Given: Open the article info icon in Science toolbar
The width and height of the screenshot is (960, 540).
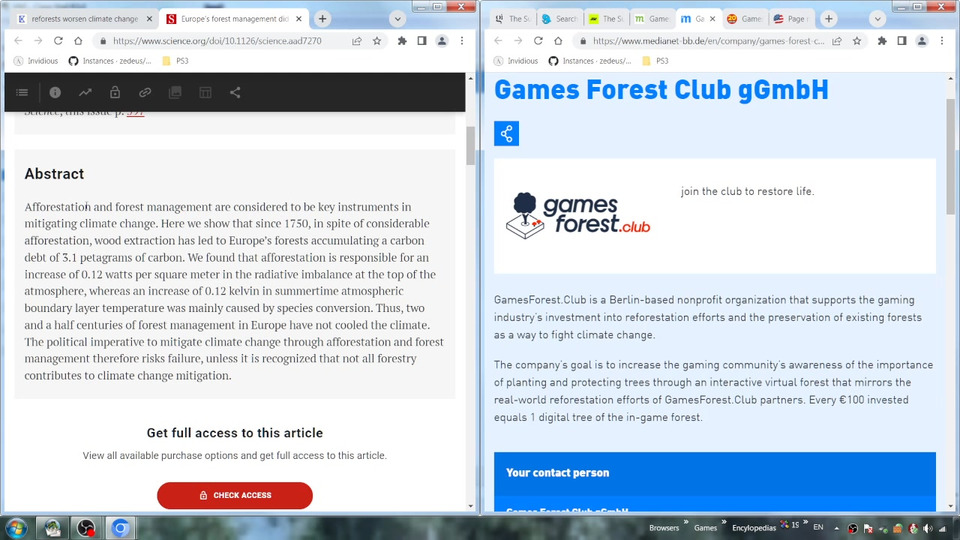Looking at the screenshot, I should [x=55, y=92].
